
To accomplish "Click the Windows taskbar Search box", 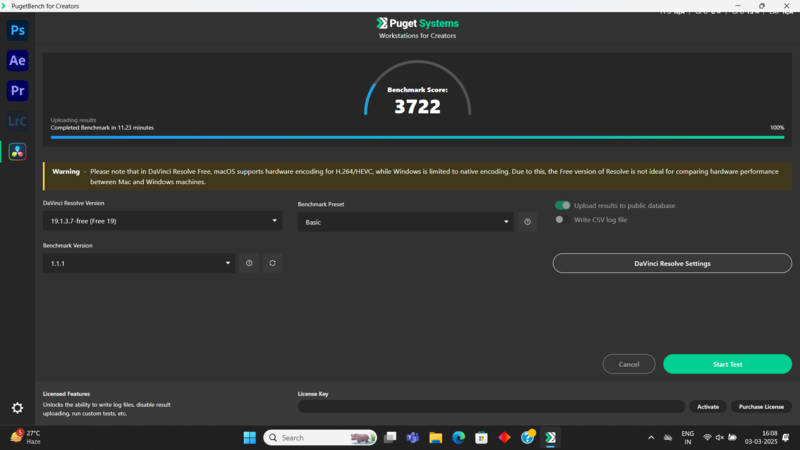I will click(x=320, y=437).
